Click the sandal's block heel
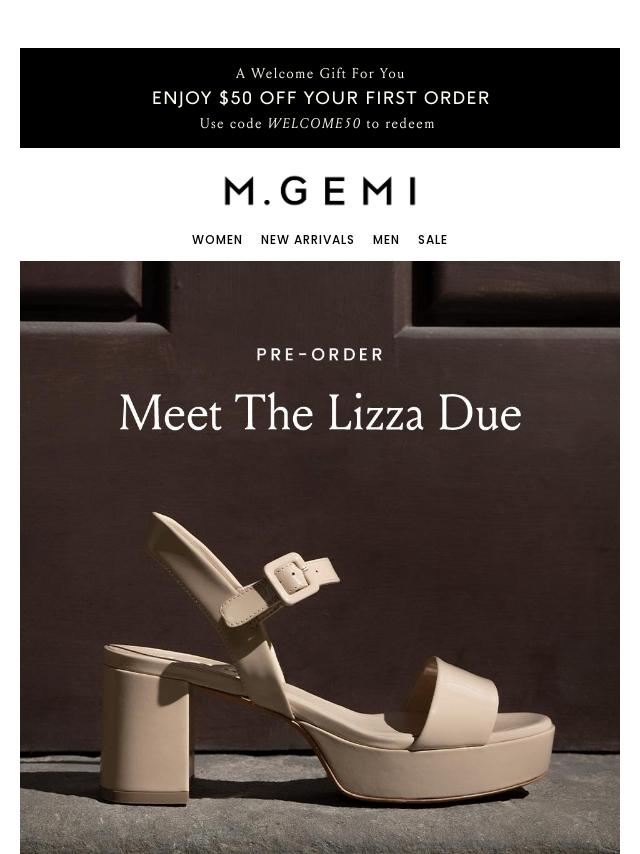Image resolution: width=640 pixels, height=854 pixels. point(146,734)
